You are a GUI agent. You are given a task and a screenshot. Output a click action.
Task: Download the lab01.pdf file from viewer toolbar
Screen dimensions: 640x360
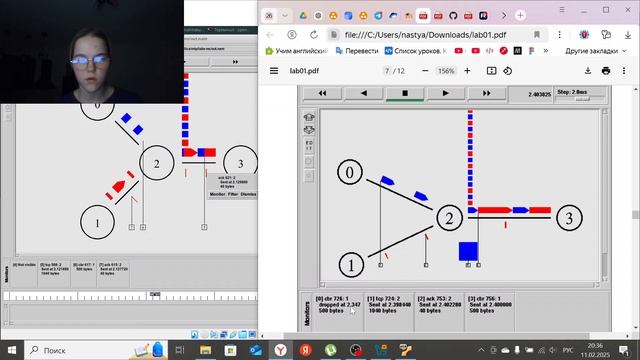(x=588, y=71)
